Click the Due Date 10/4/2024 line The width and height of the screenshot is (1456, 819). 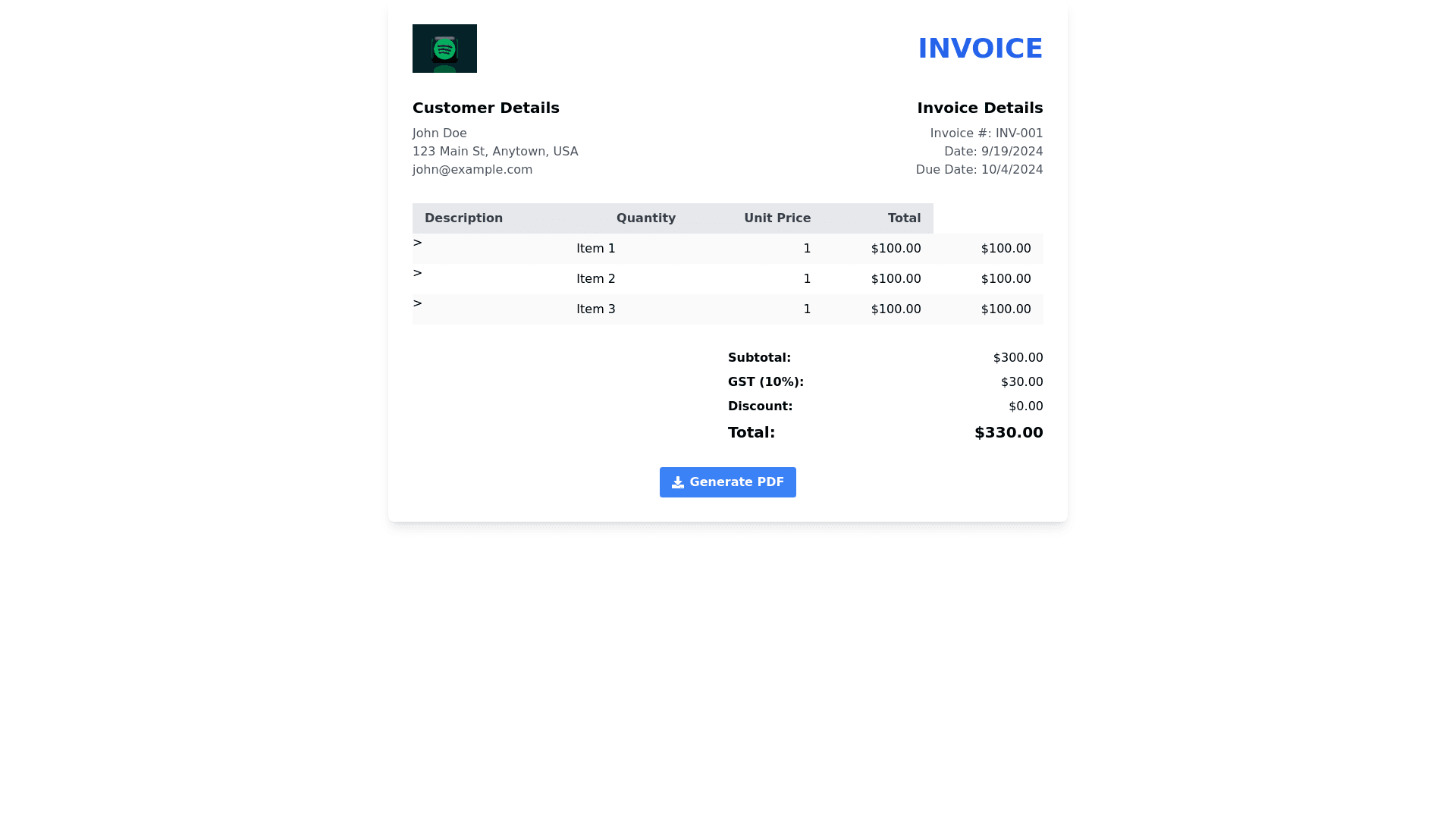(979, 170)
